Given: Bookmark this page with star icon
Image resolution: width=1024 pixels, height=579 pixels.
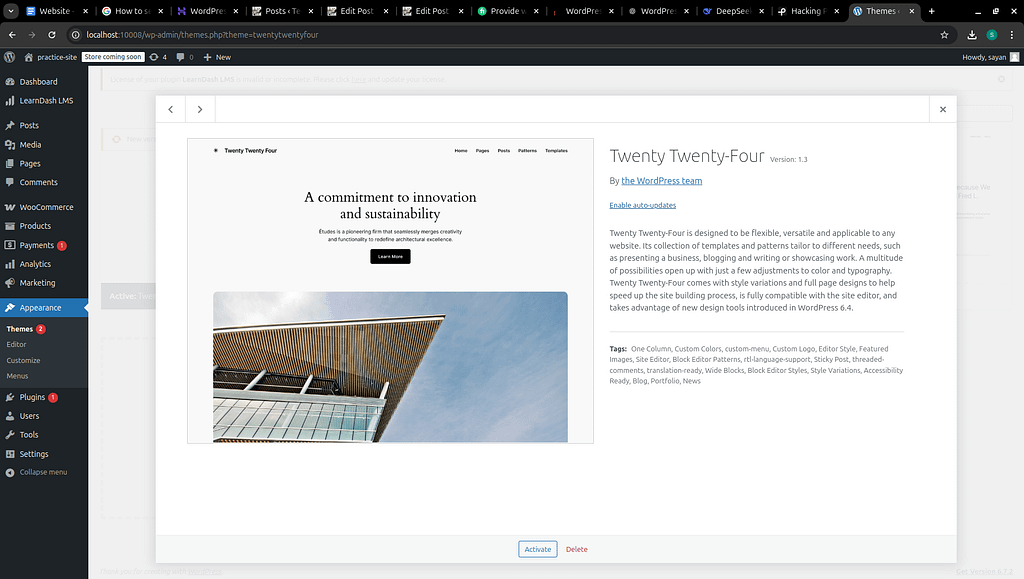Looking at the screenshot, I should (x=944, y=34).
